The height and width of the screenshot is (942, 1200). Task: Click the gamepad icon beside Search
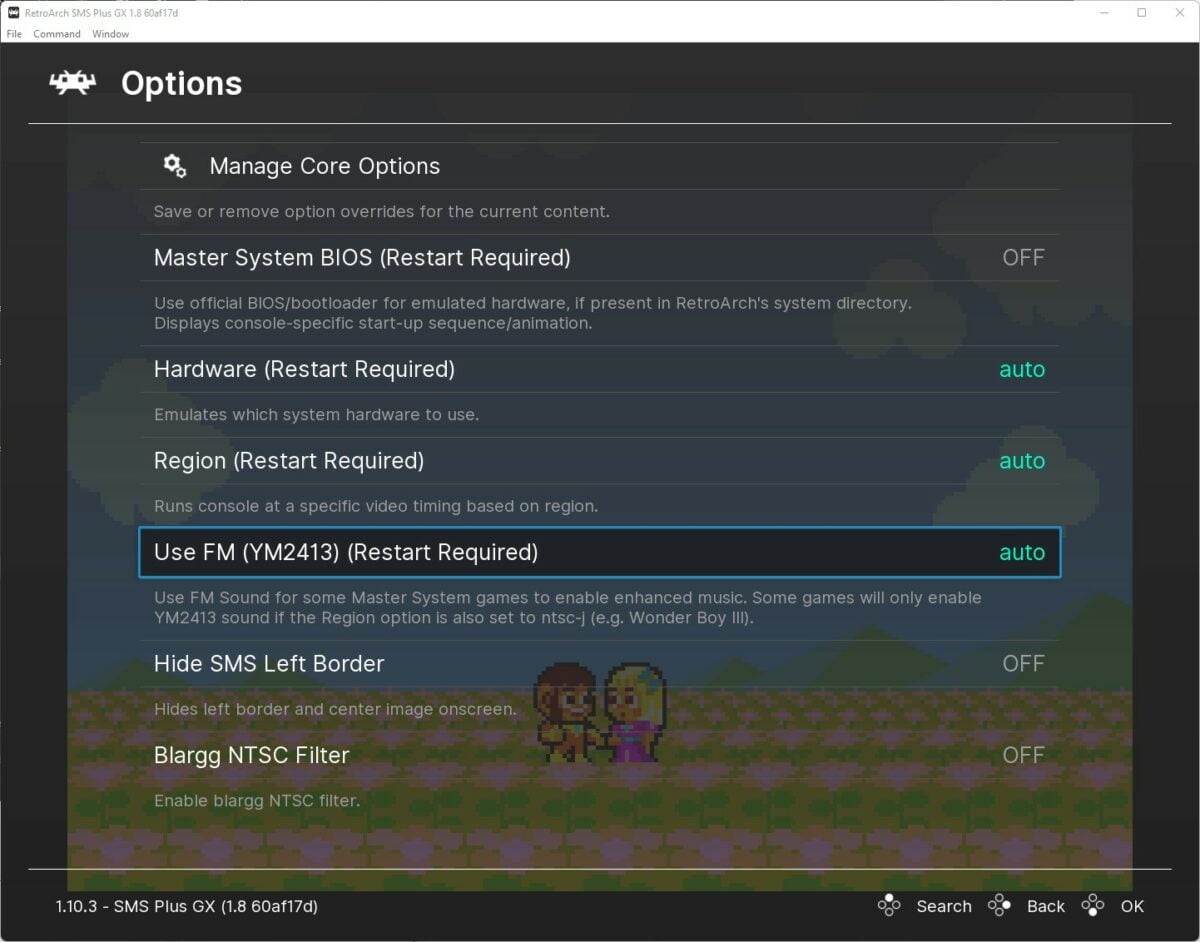890,906
